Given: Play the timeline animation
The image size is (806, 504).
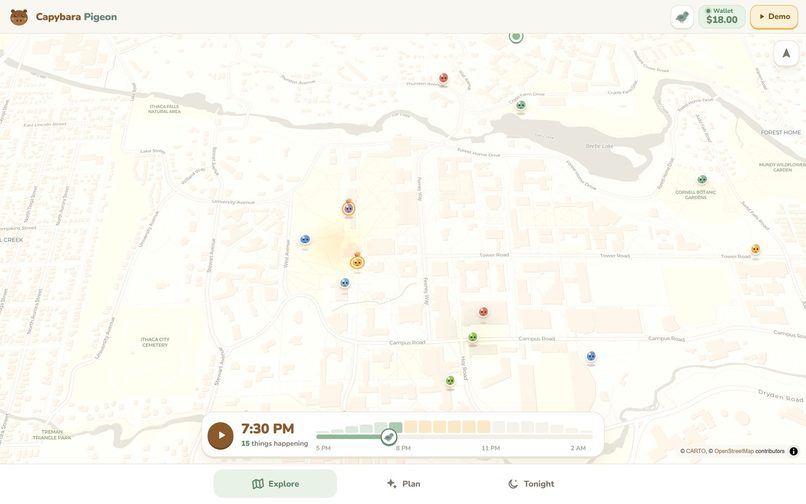Looking at the screenshot, I should click(221, 436).
